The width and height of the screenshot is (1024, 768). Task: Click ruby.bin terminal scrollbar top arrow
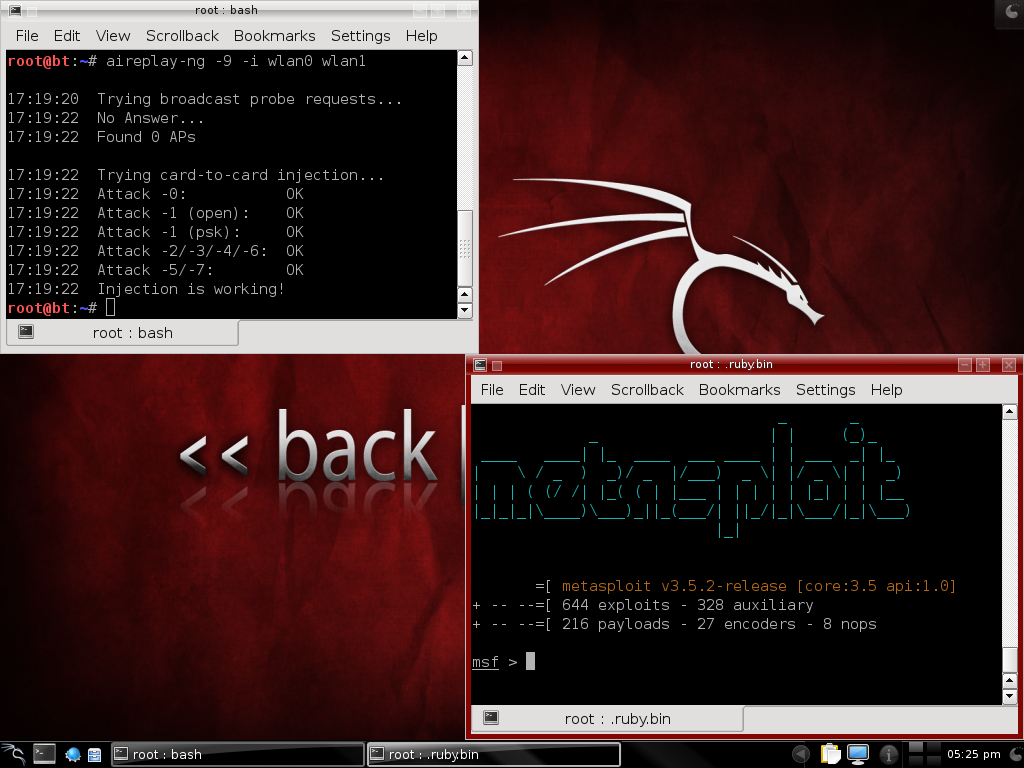pos(1009,411)
